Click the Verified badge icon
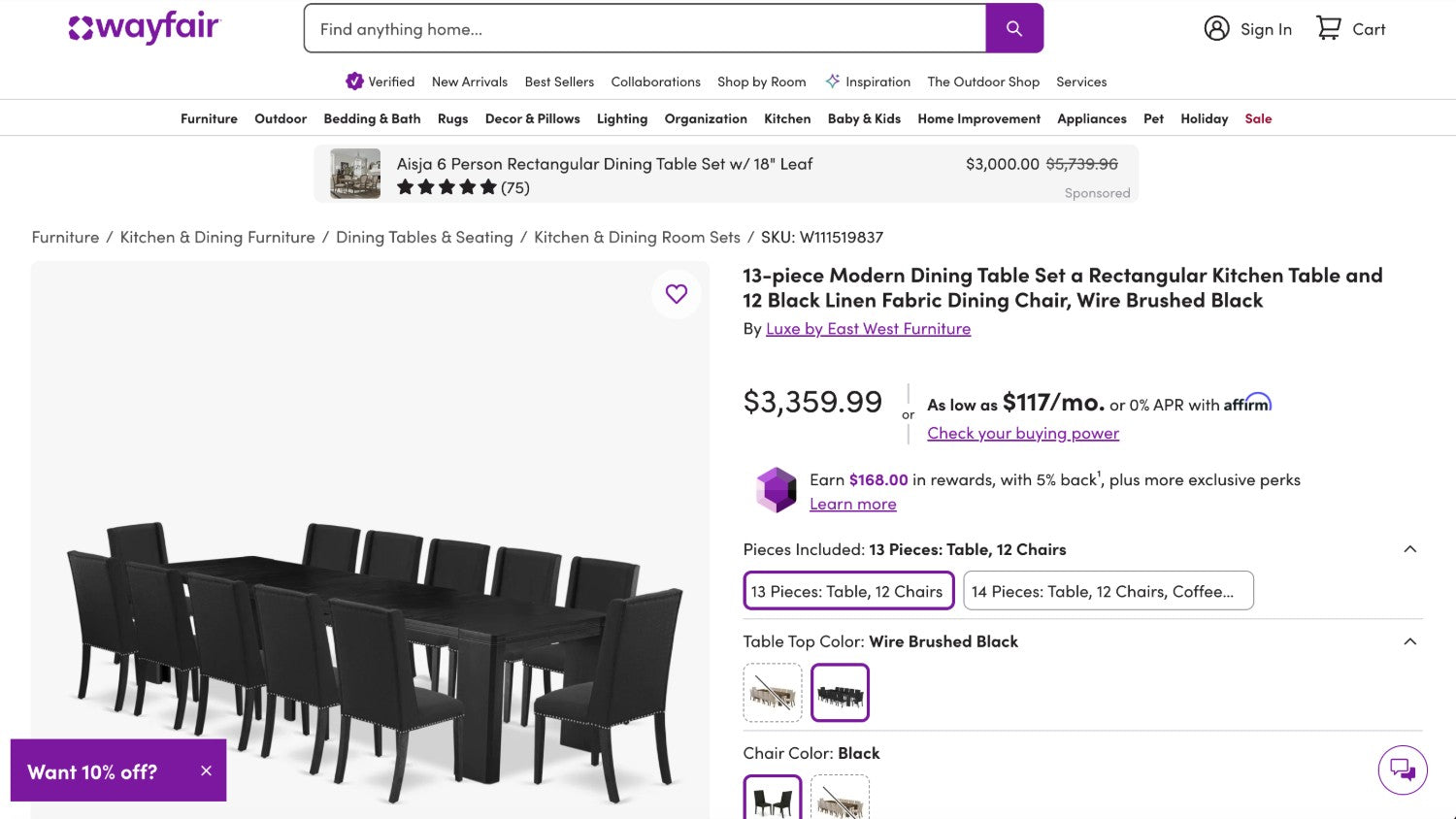Image resolution: width=1456 pixels, height=819 pixels. [354, 82]
